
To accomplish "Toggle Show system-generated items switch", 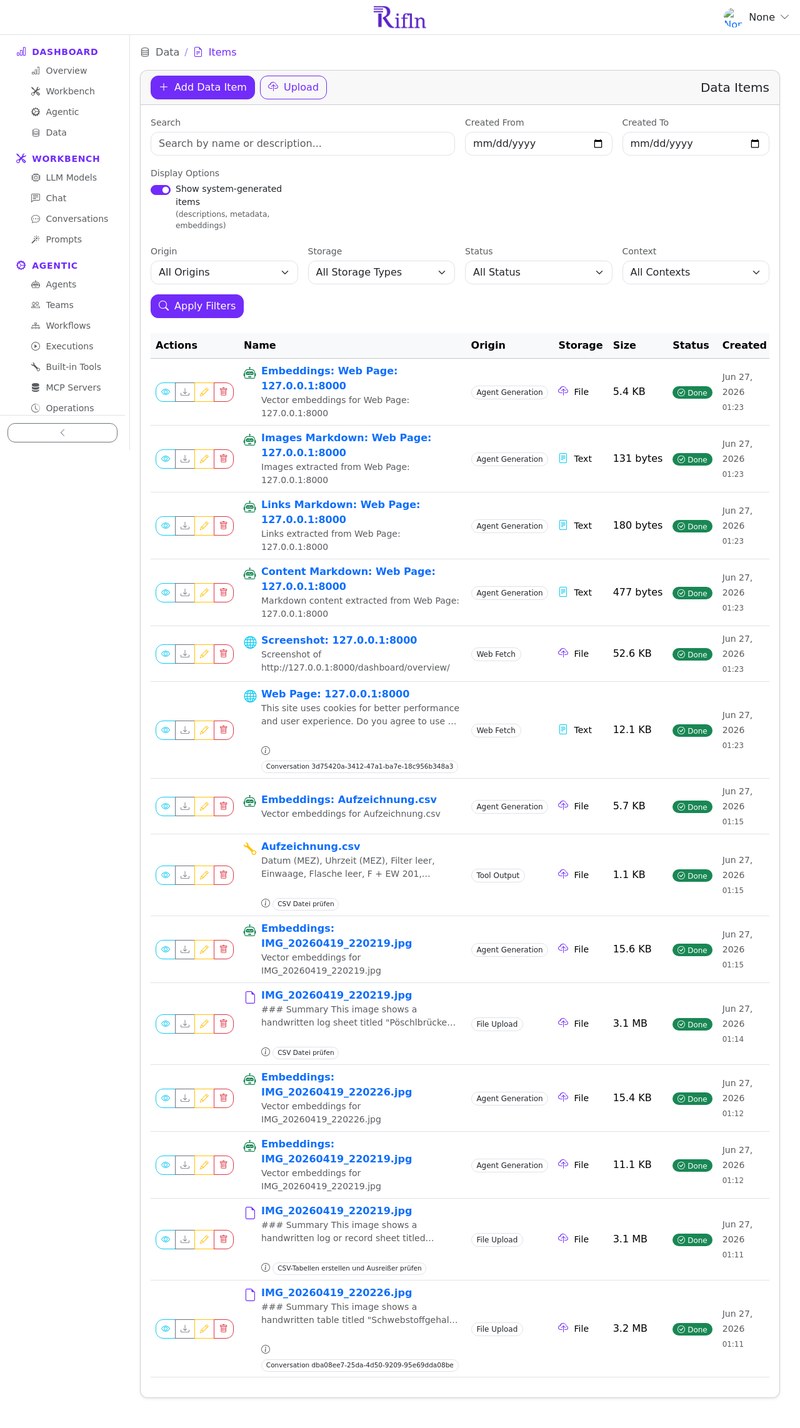I will click(161, 190).
